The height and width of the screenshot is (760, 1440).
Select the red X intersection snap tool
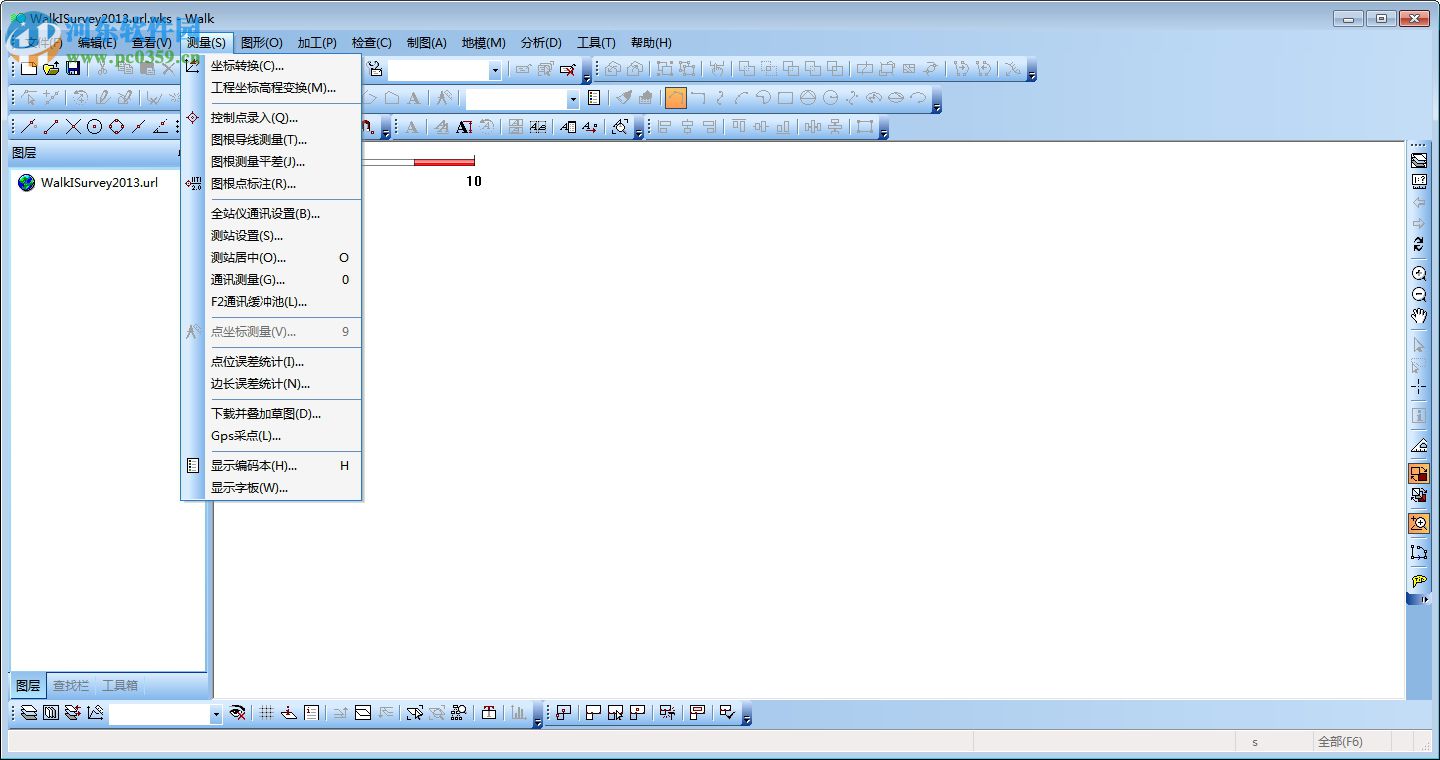coord(73,127)
